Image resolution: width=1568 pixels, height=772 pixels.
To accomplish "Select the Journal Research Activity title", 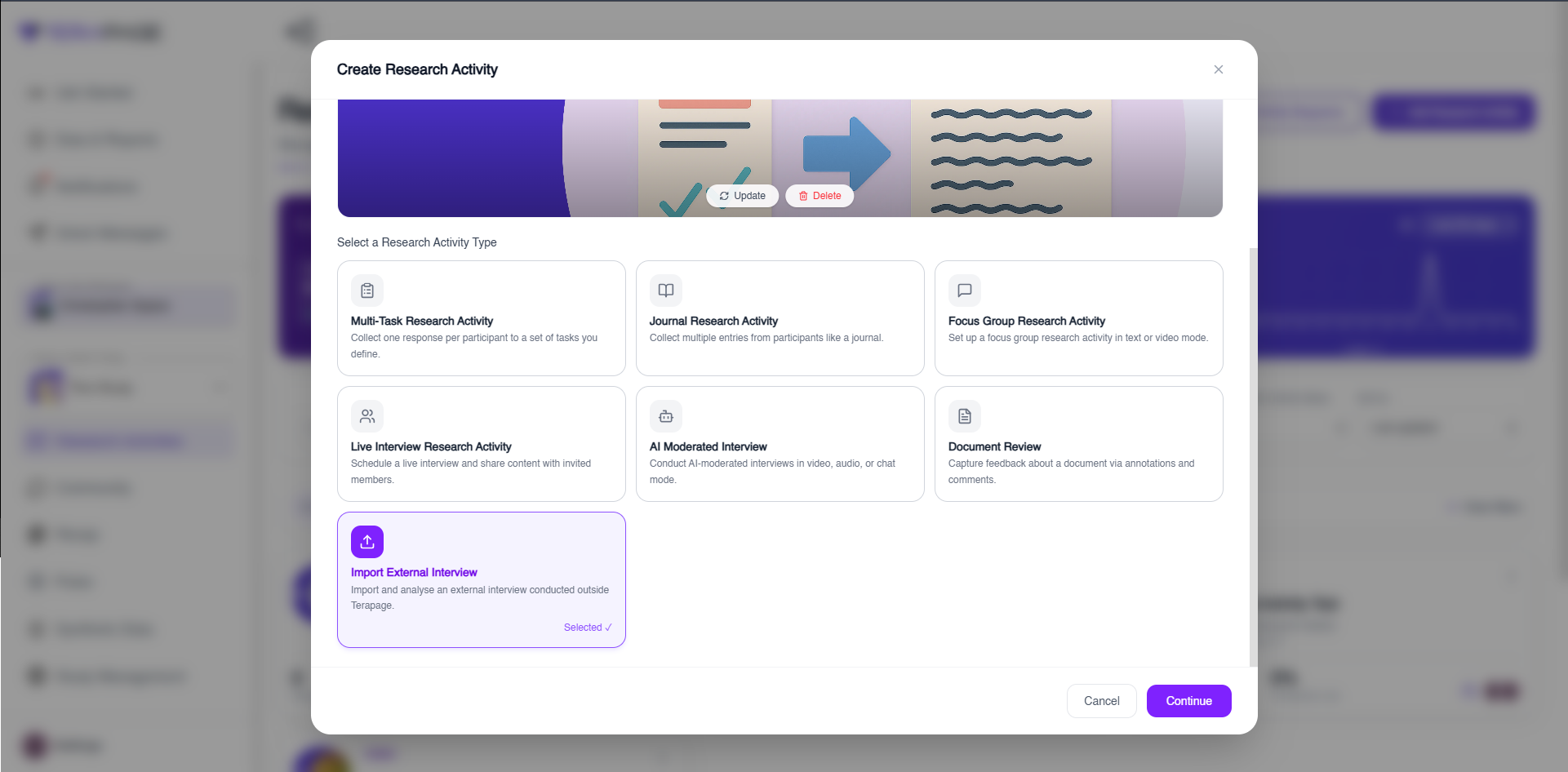I will point(713,321).
